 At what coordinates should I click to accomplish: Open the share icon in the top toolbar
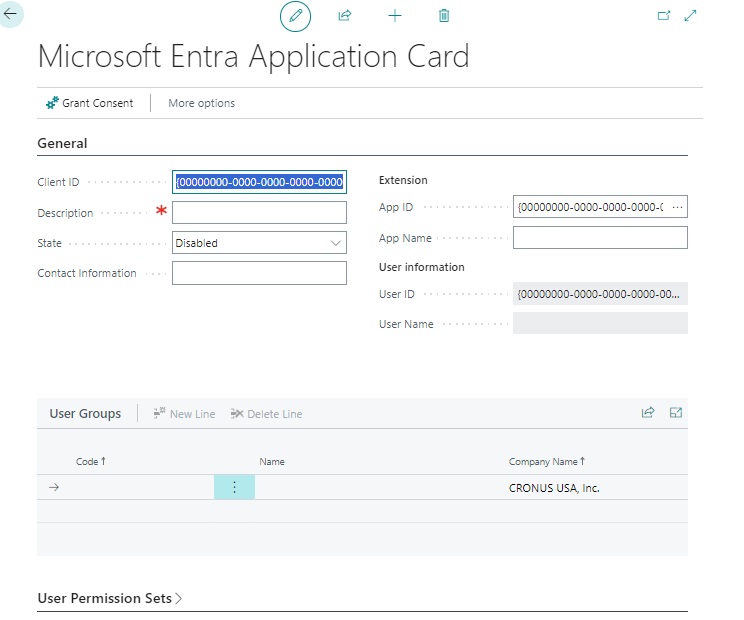(345, 16)
